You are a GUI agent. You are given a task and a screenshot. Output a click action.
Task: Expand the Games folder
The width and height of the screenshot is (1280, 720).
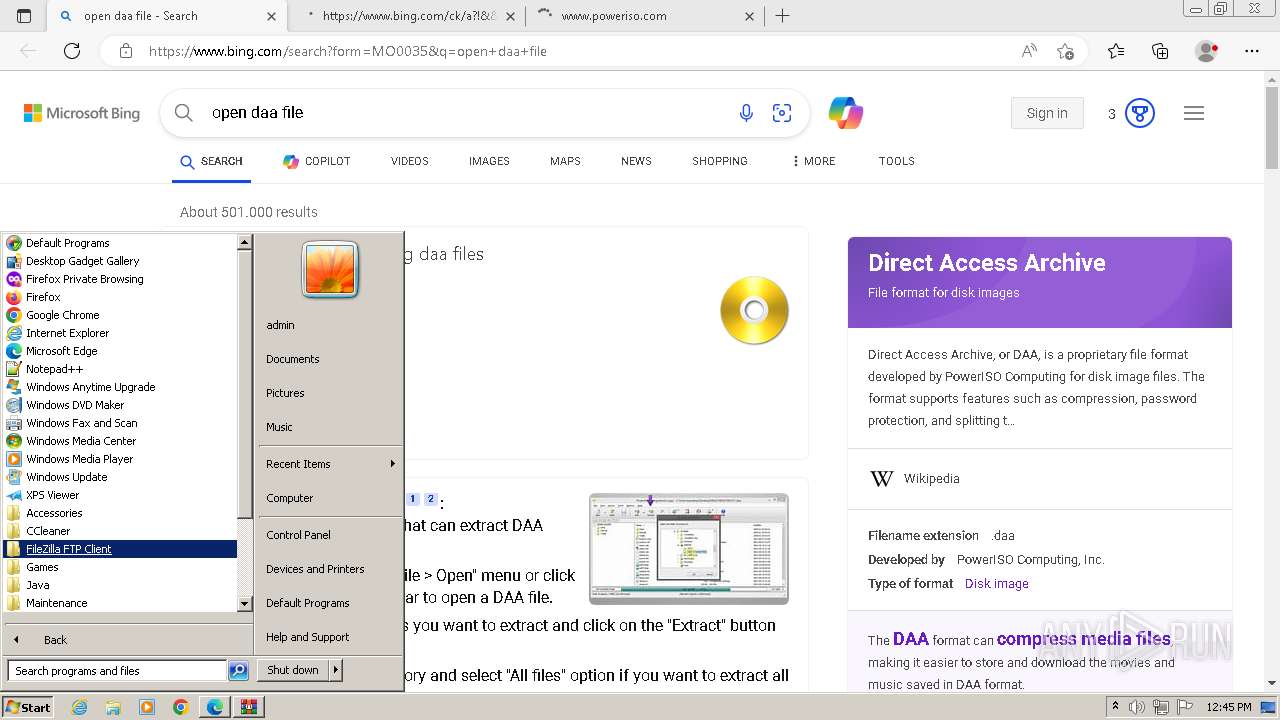click(42, 567)
